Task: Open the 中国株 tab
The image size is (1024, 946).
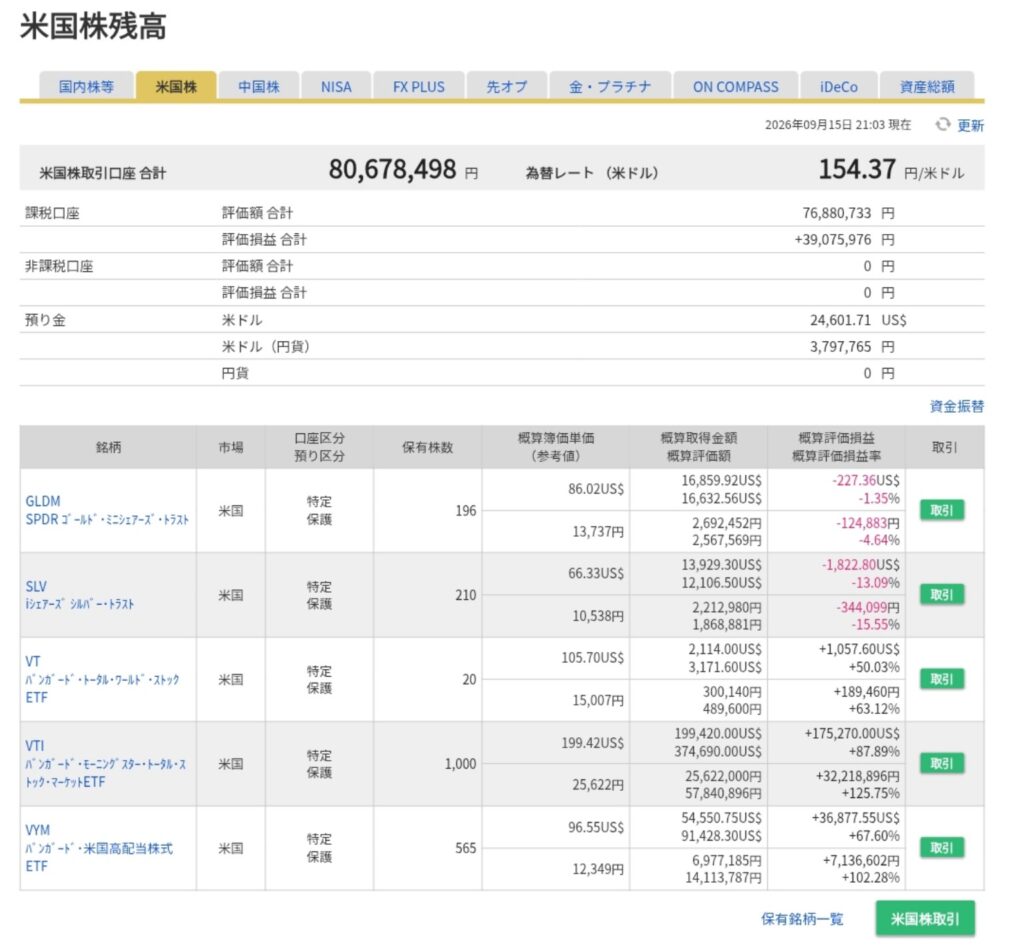Action: pyautogui.click(x=259, y=86)
